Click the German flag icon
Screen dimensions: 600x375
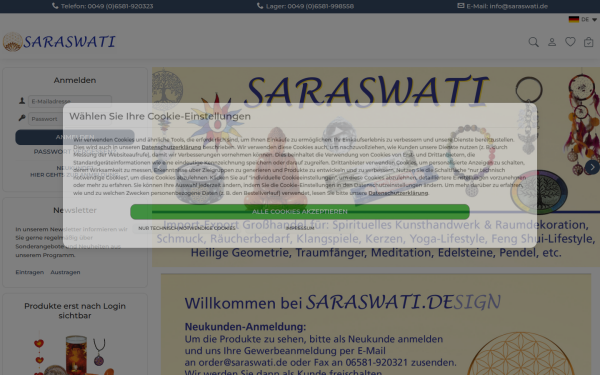(x=574, y=19)
